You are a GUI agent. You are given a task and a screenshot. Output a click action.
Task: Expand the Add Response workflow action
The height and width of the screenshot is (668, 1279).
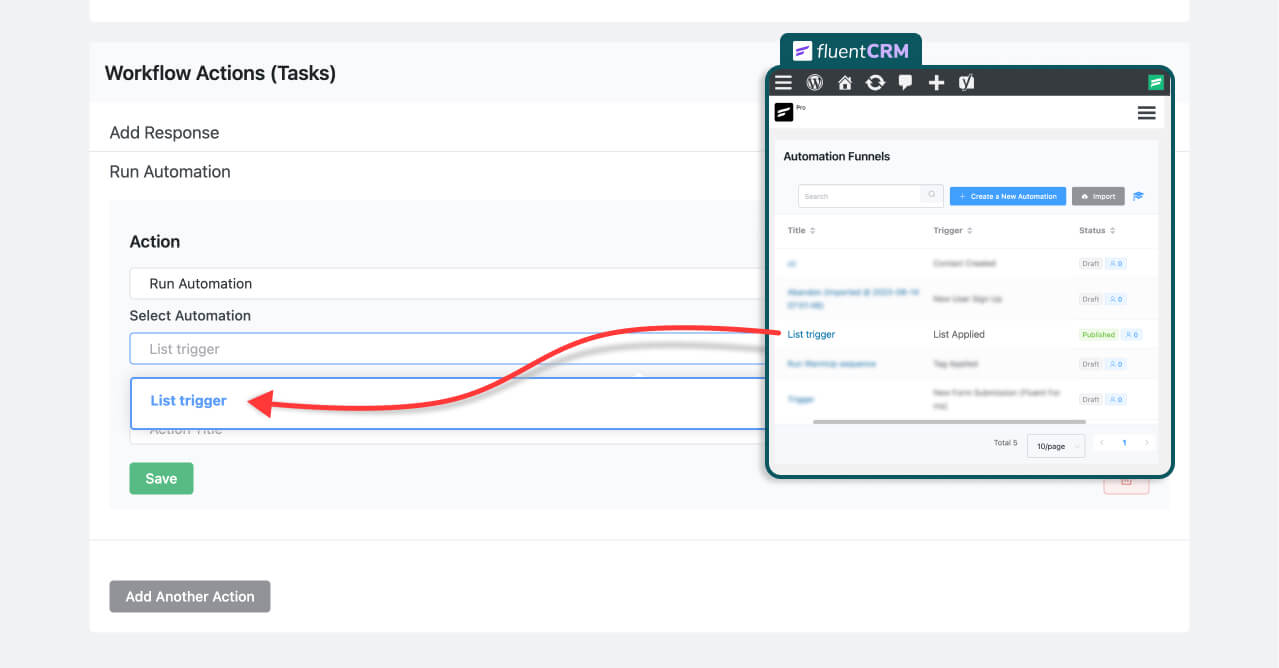click(164, 132)
